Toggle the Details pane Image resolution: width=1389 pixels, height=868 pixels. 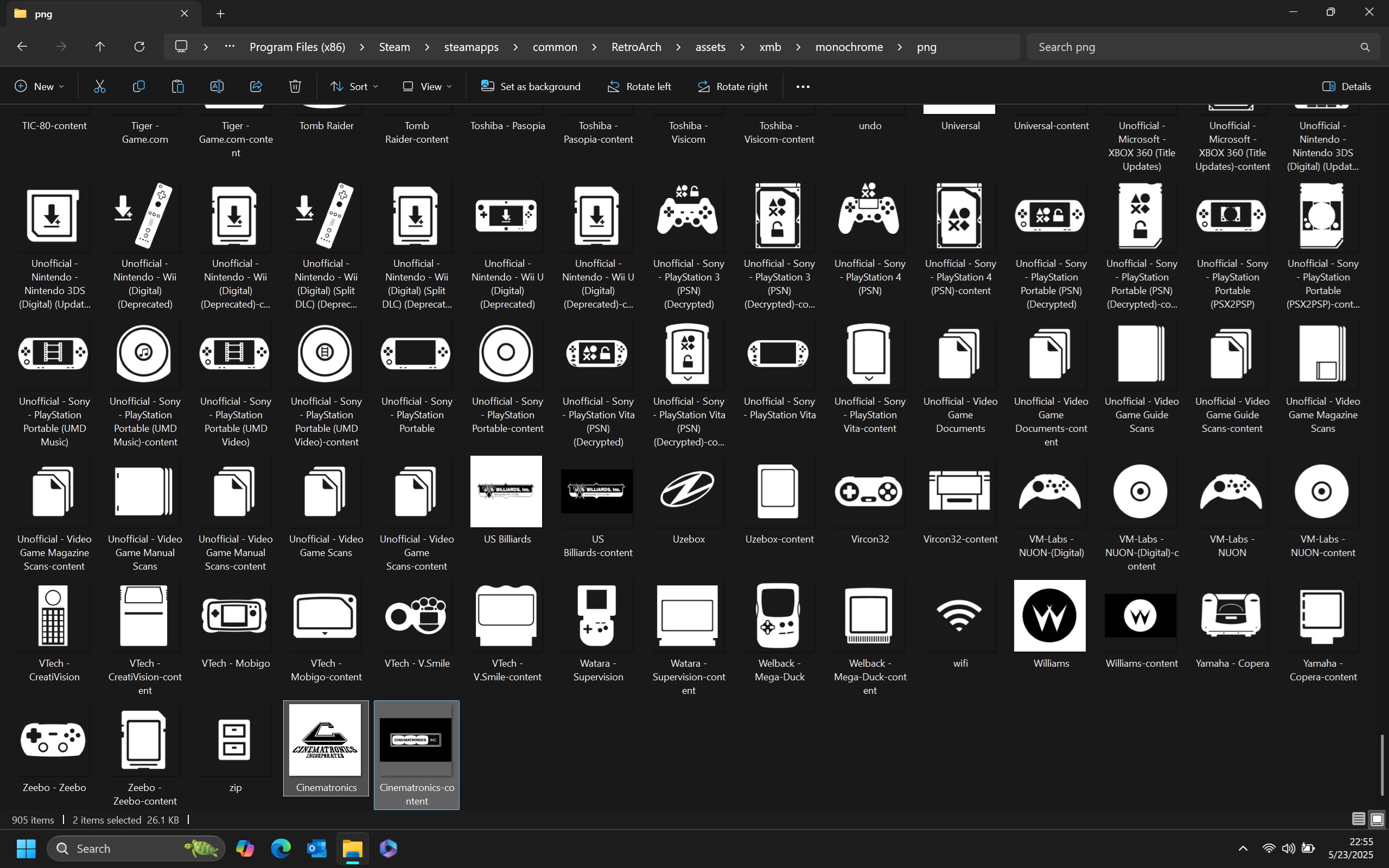pyautogui.click(x=1346, y=87)
